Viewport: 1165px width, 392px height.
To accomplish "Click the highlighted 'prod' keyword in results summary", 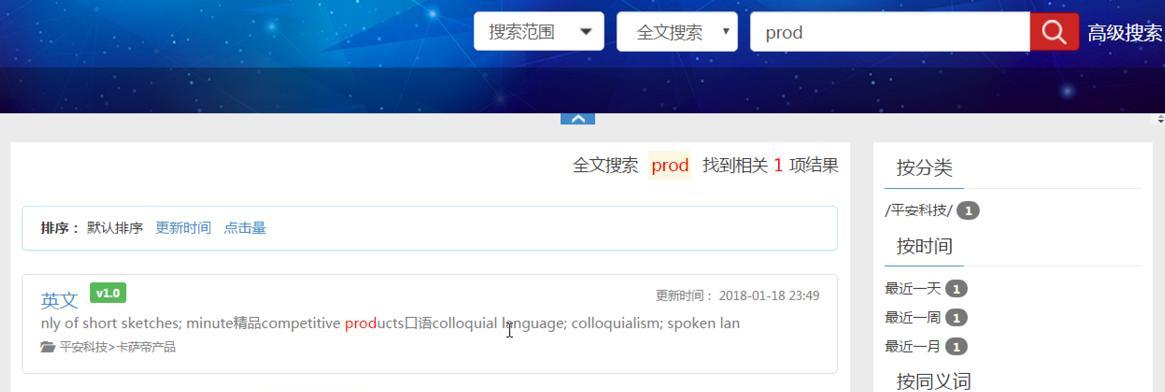I will pos(670,166).
